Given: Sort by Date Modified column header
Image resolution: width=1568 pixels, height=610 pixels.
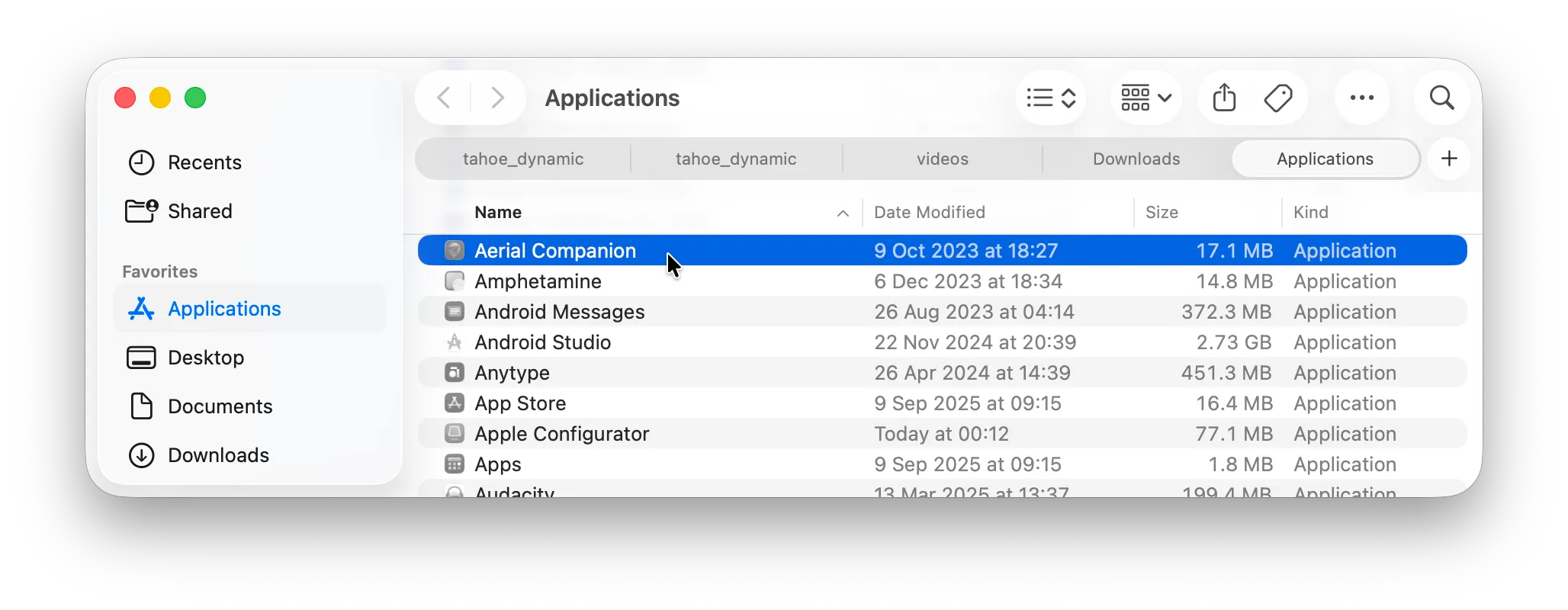Looking at the screenshot, I should pyautogui.click(x=930, y=213).
